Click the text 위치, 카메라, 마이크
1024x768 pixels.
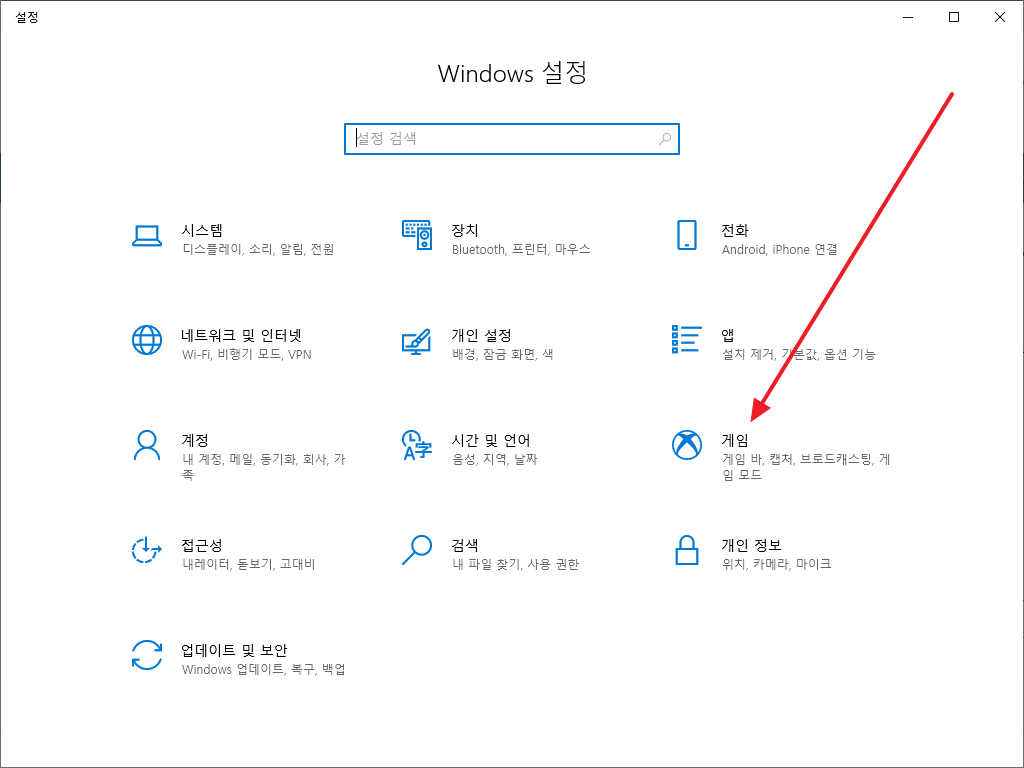[x=776, y=564]
